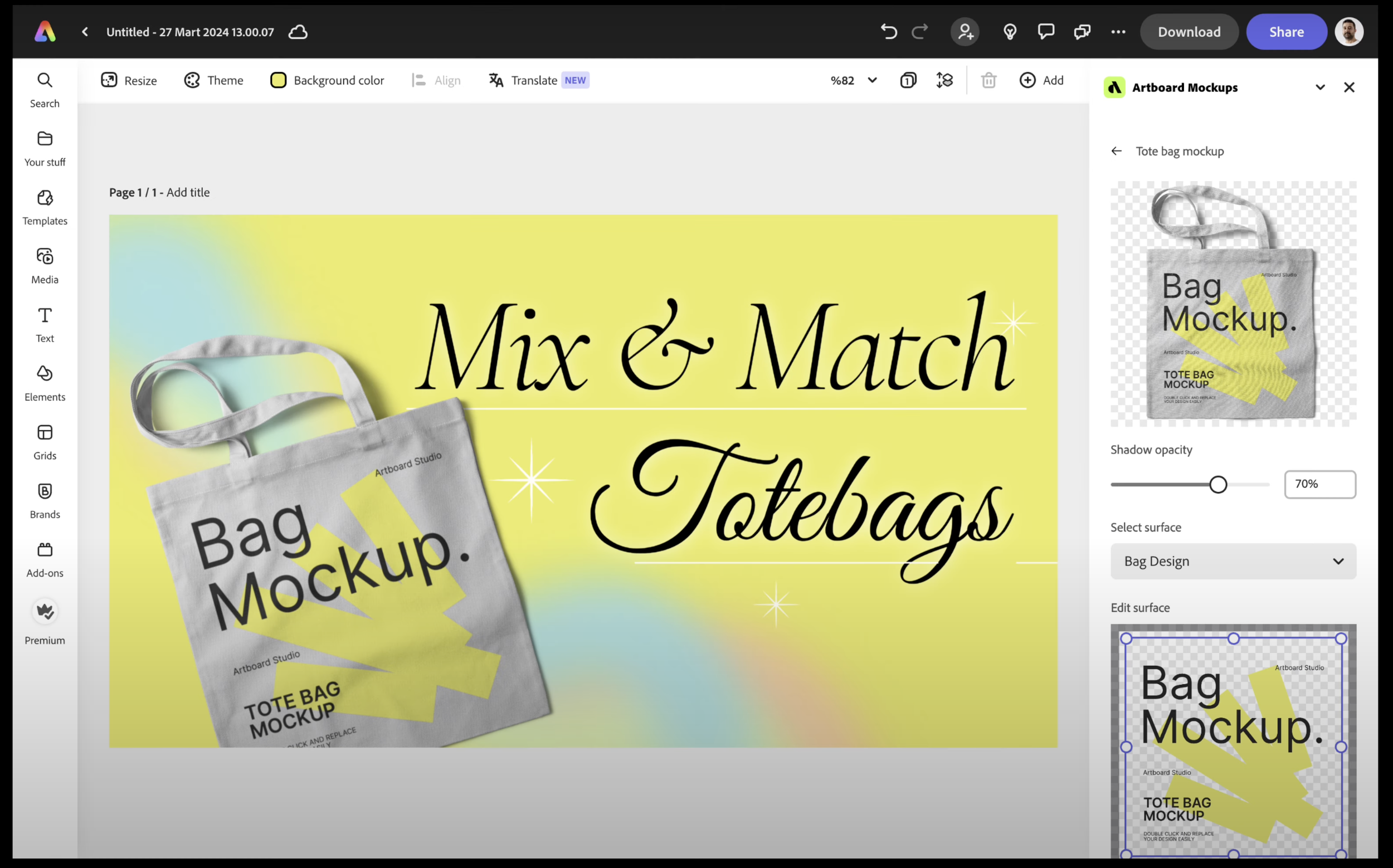Screen dimensions: 1393x868
Task: Click the Share button
Action: click(1286, 32)
